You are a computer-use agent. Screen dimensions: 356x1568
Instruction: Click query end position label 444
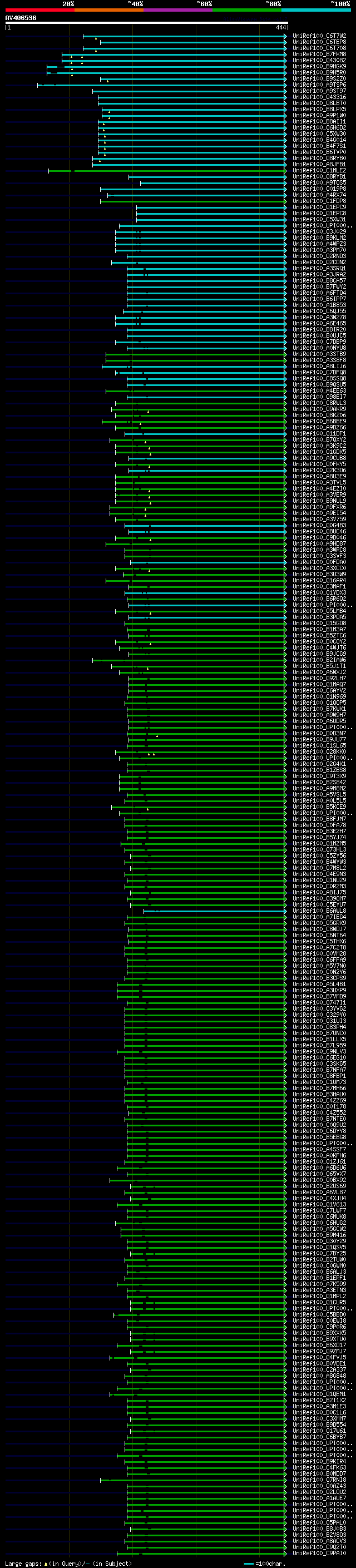click(x=280, y=27)
